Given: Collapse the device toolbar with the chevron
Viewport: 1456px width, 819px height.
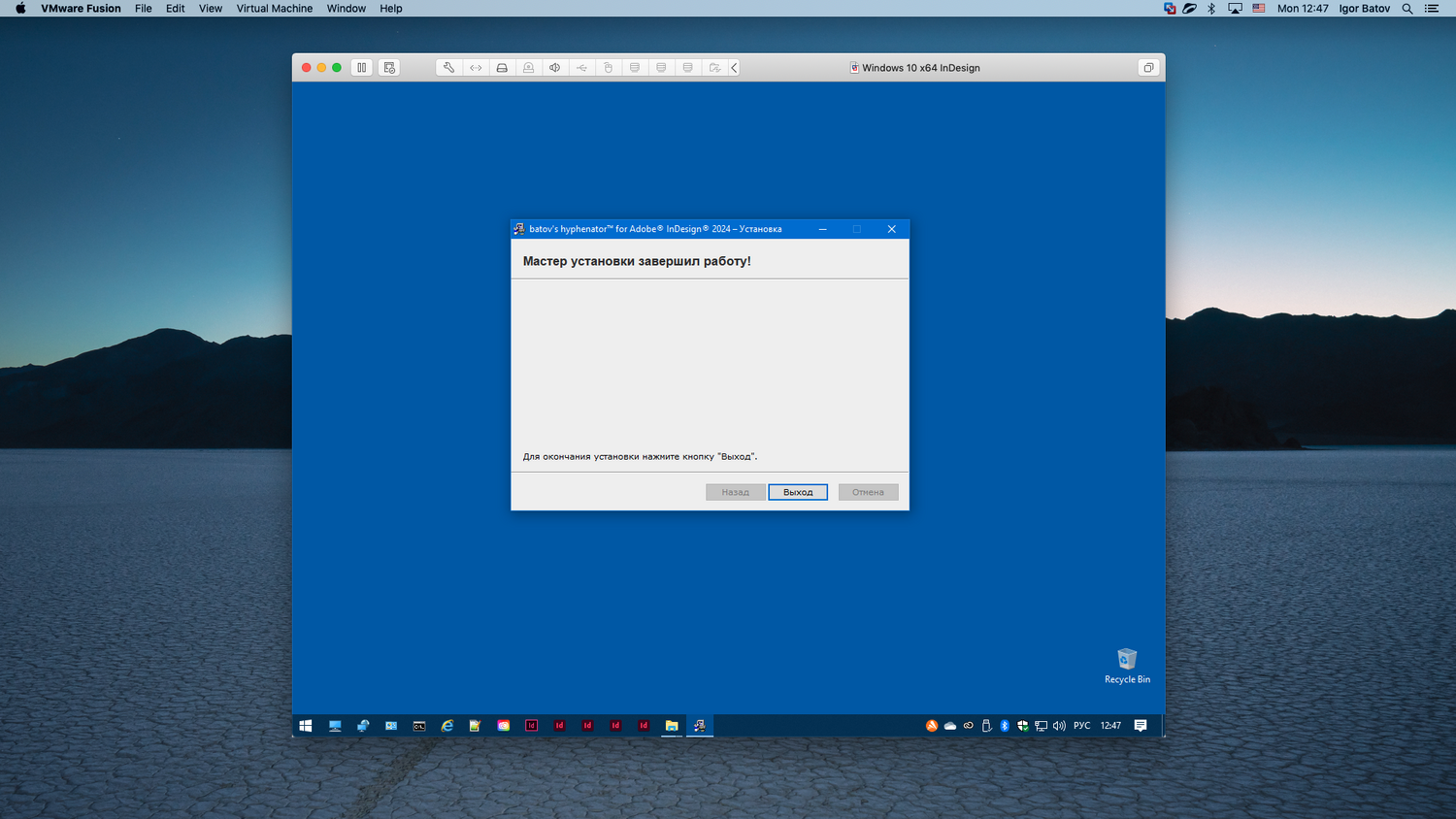Looking at the screenshot, I should coord(734,68).
